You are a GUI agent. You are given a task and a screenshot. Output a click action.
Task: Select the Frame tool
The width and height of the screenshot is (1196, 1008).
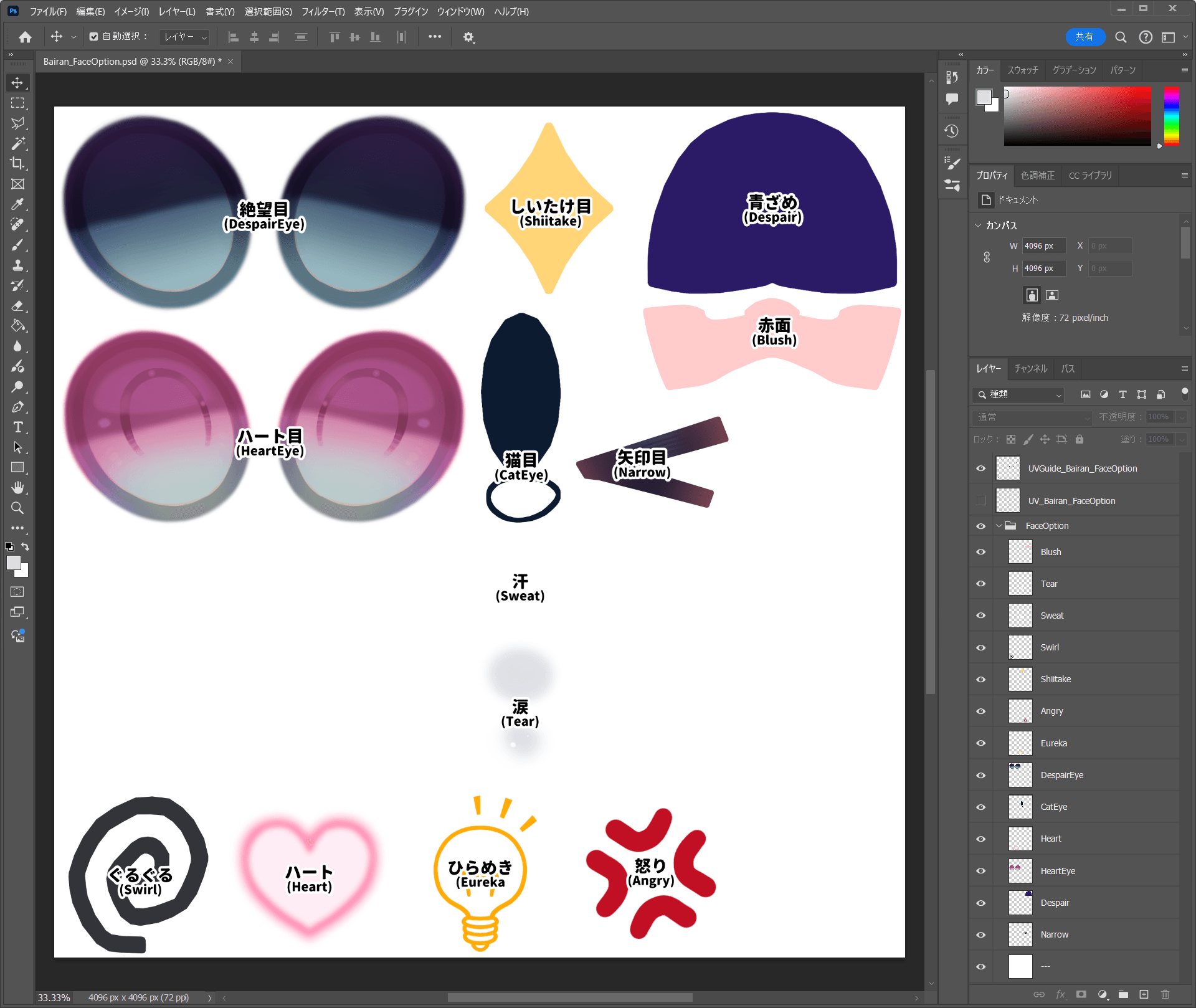(17, 184)
